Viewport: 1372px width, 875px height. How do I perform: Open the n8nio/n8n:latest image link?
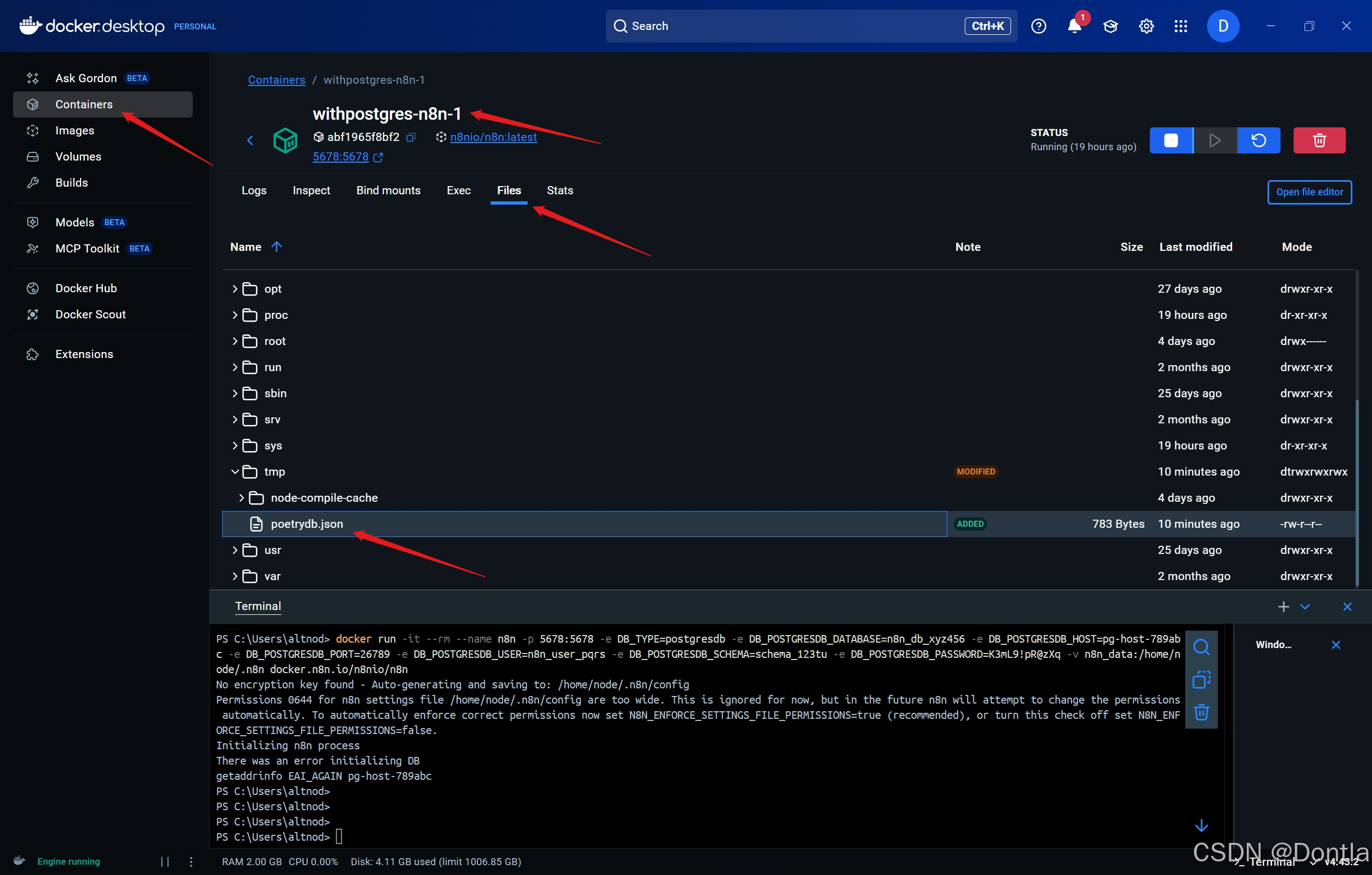tap(493, 137)
